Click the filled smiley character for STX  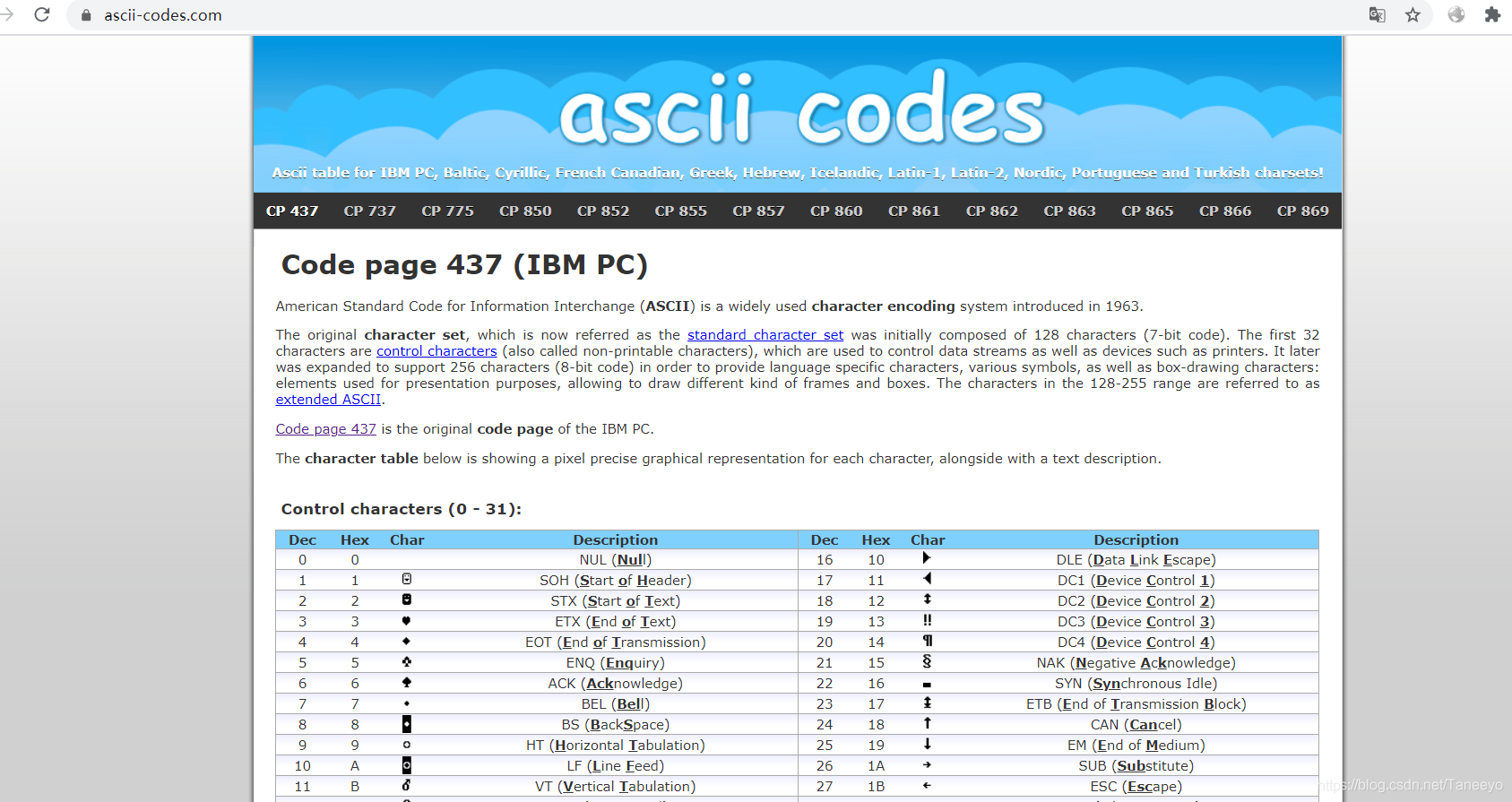point(407,599)
